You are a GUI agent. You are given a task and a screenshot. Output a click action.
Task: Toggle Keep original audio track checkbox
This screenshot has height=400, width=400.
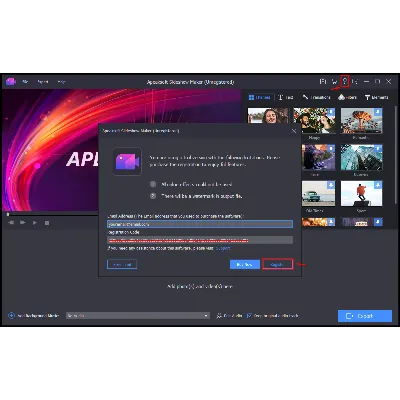pos(249,315)
